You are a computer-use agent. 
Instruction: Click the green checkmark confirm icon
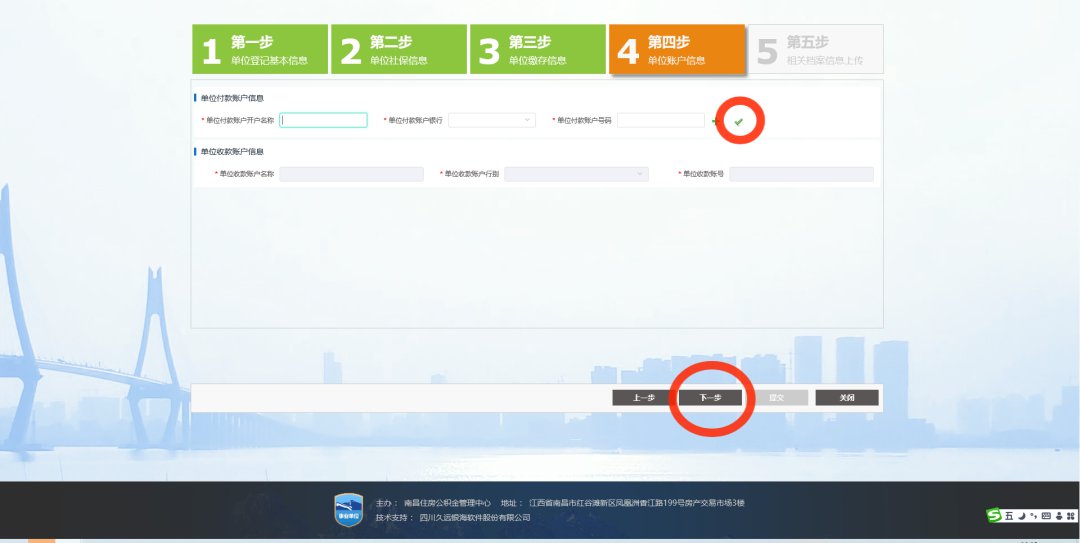point(738,121)
